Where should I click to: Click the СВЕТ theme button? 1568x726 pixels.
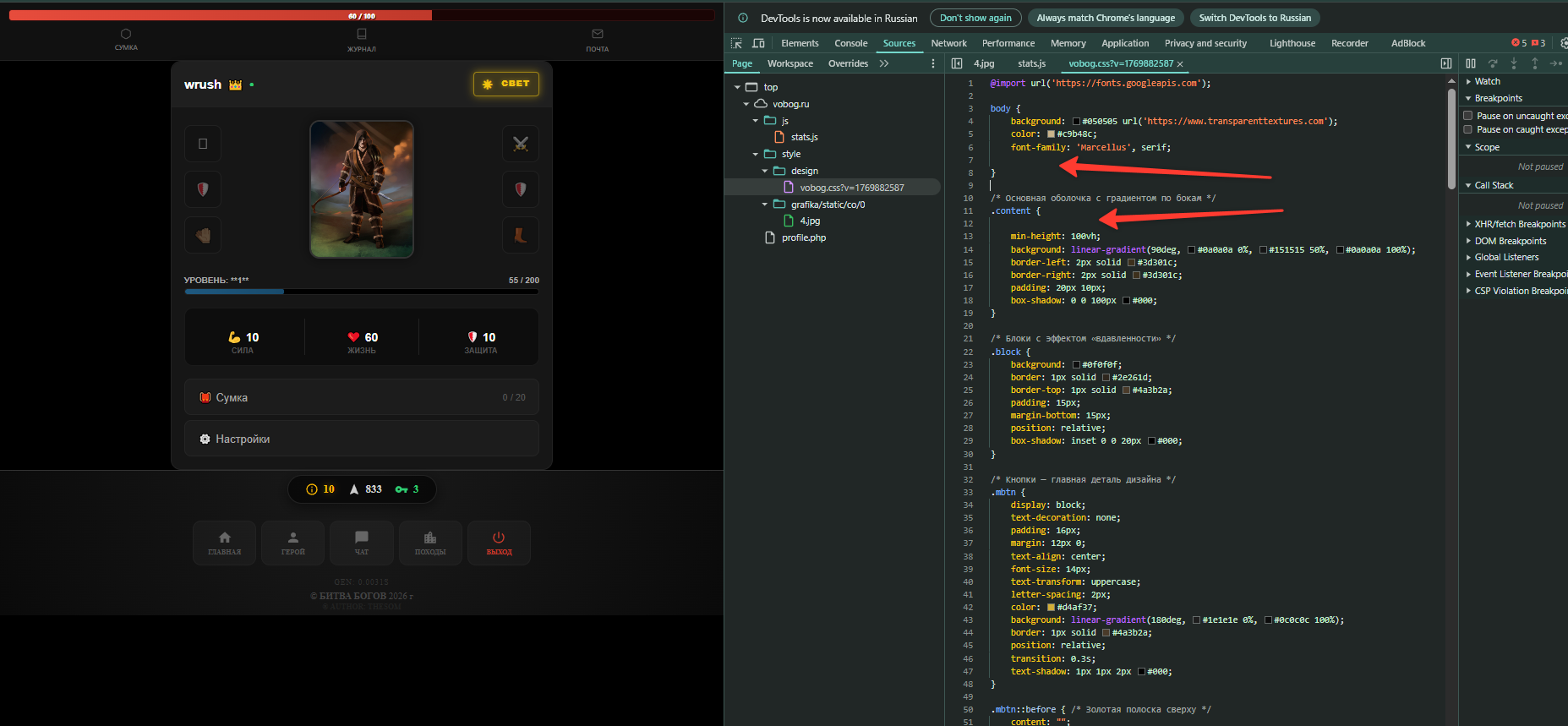(506, 84)
